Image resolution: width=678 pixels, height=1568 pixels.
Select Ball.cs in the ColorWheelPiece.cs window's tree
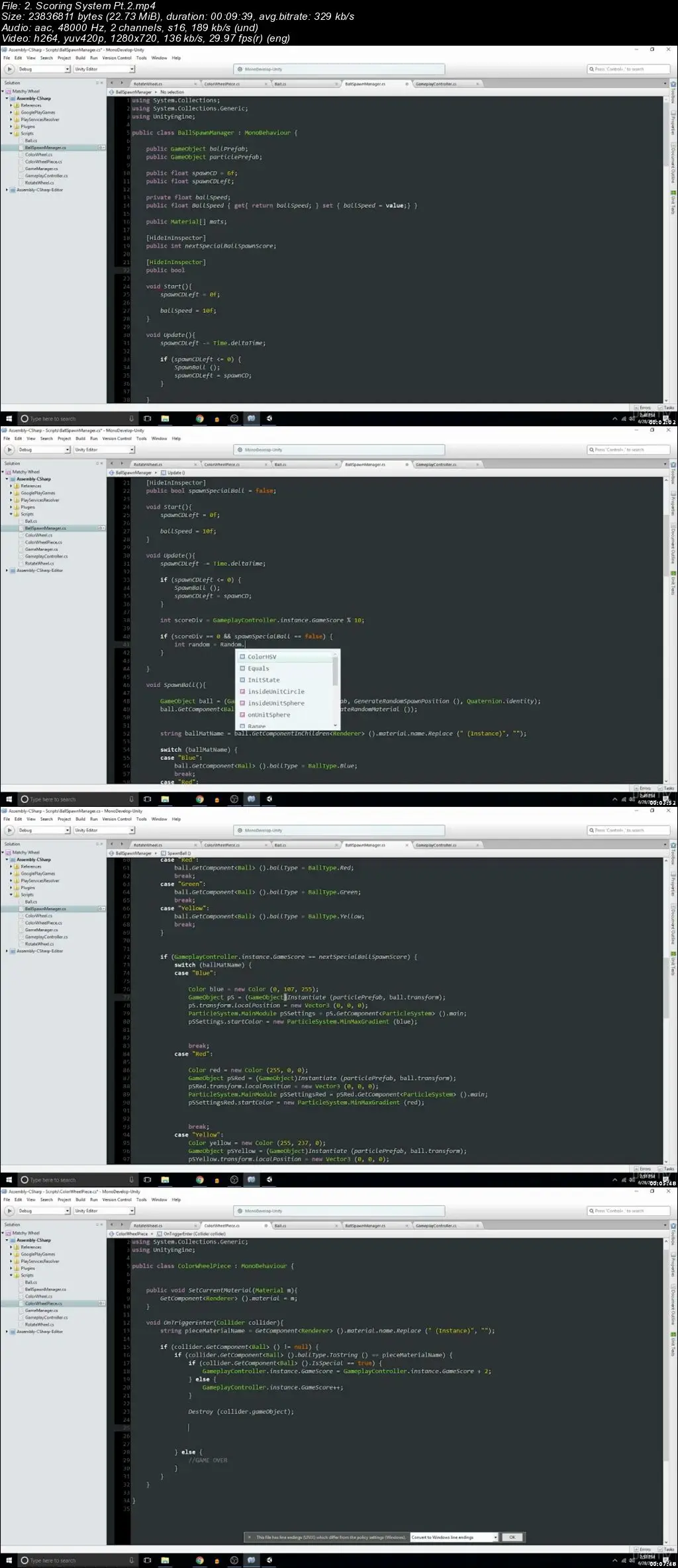click(30, 1282)
